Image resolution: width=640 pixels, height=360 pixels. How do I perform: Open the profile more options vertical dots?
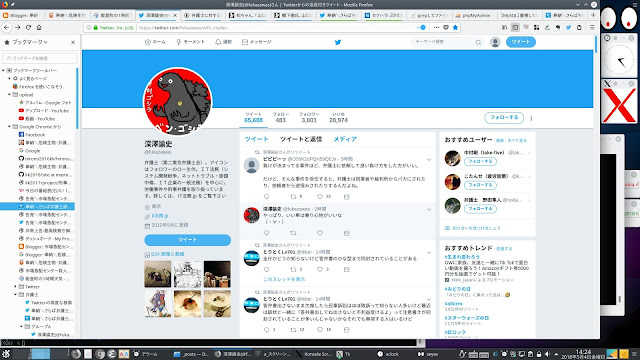[x=531, y=118]
